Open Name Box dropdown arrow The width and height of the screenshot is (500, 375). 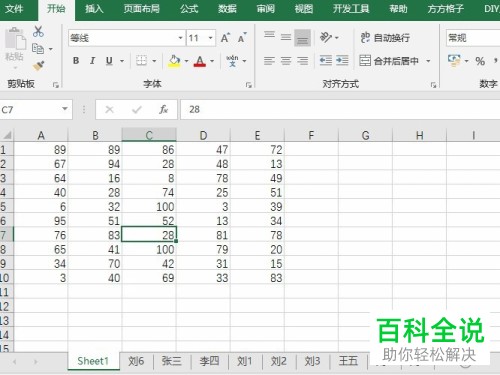click(65, 109)
